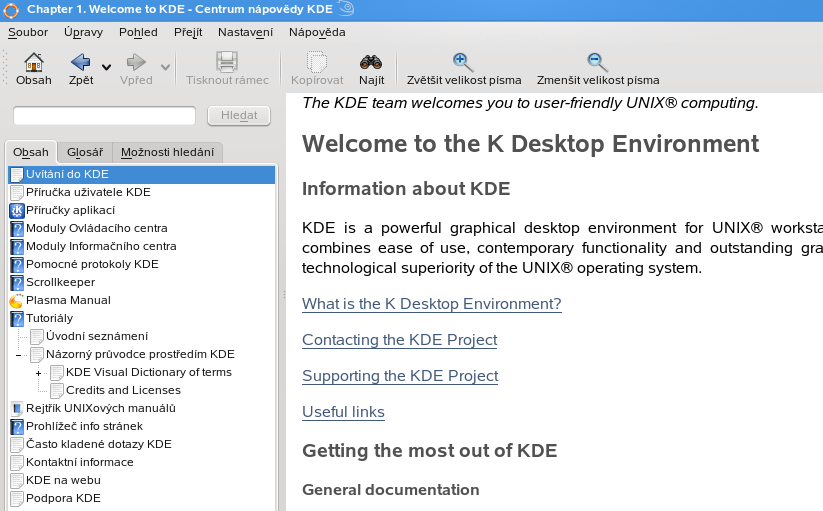Open the Soubor menu

(x=28, y=32)
